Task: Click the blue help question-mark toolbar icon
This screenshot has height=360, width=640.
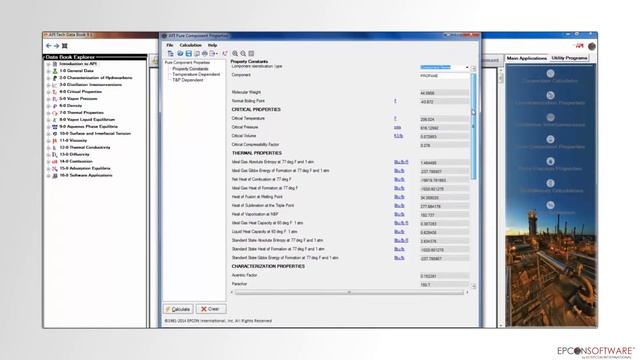Action: pos(180,53)
